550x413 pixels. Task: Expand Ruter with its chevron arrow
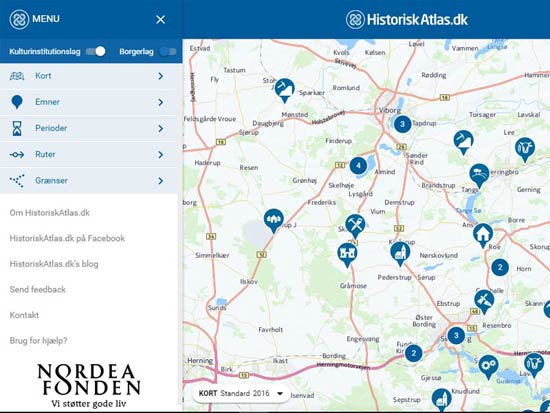tap(161, 155)
